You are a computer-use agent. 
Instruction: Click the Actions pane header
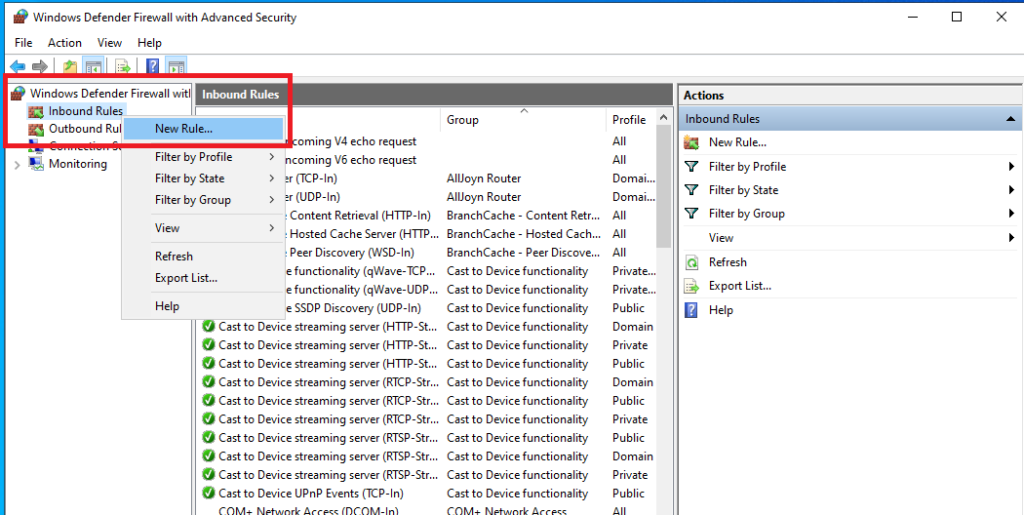[x=850, y=95]
